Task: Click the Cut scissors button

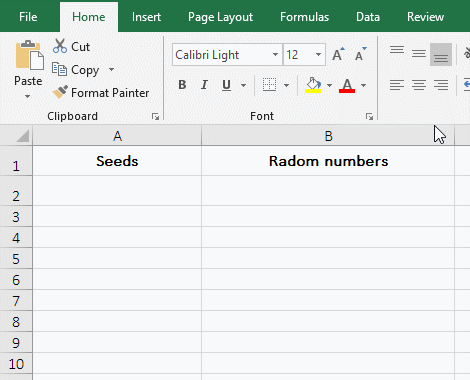Action: (x=71, y=47)
